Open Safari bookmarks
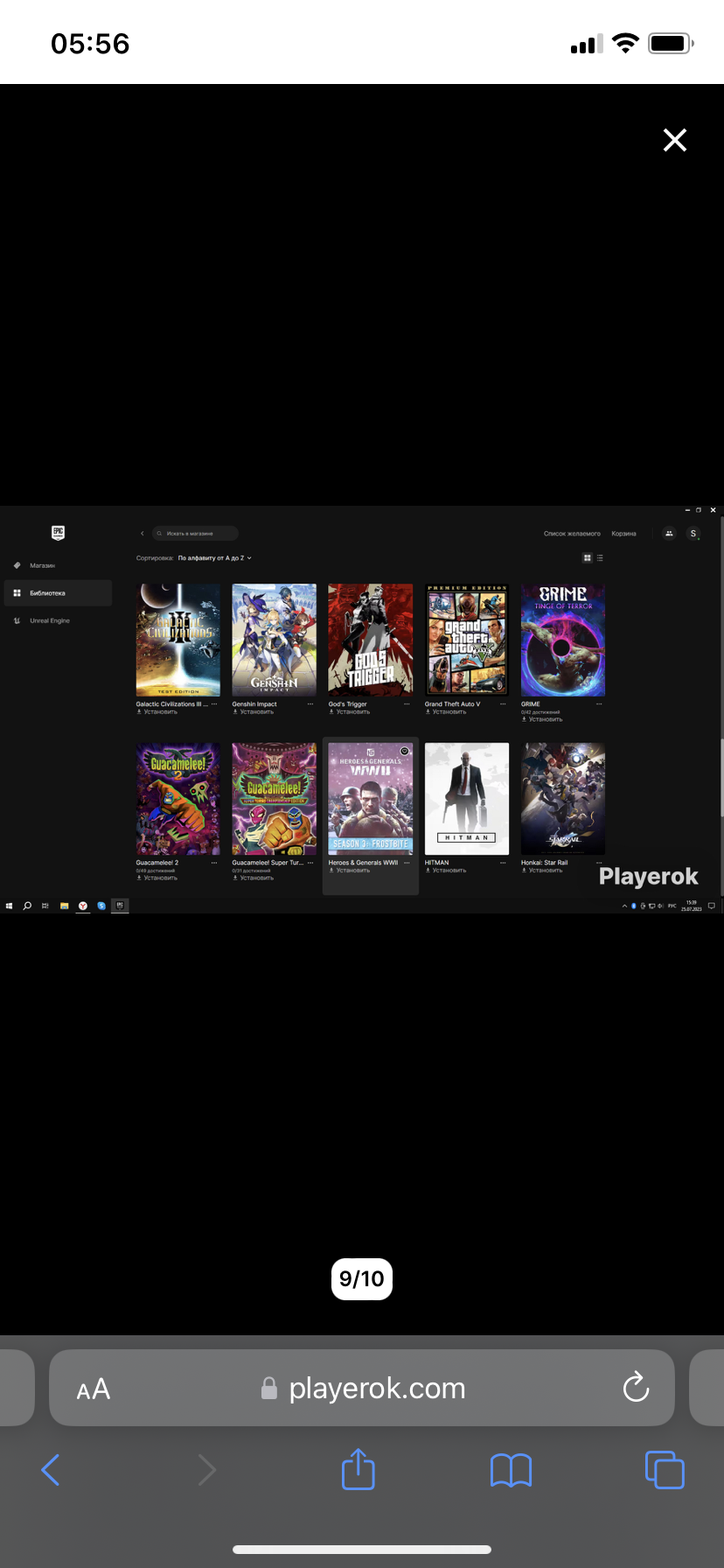 tap(512, 1470)
